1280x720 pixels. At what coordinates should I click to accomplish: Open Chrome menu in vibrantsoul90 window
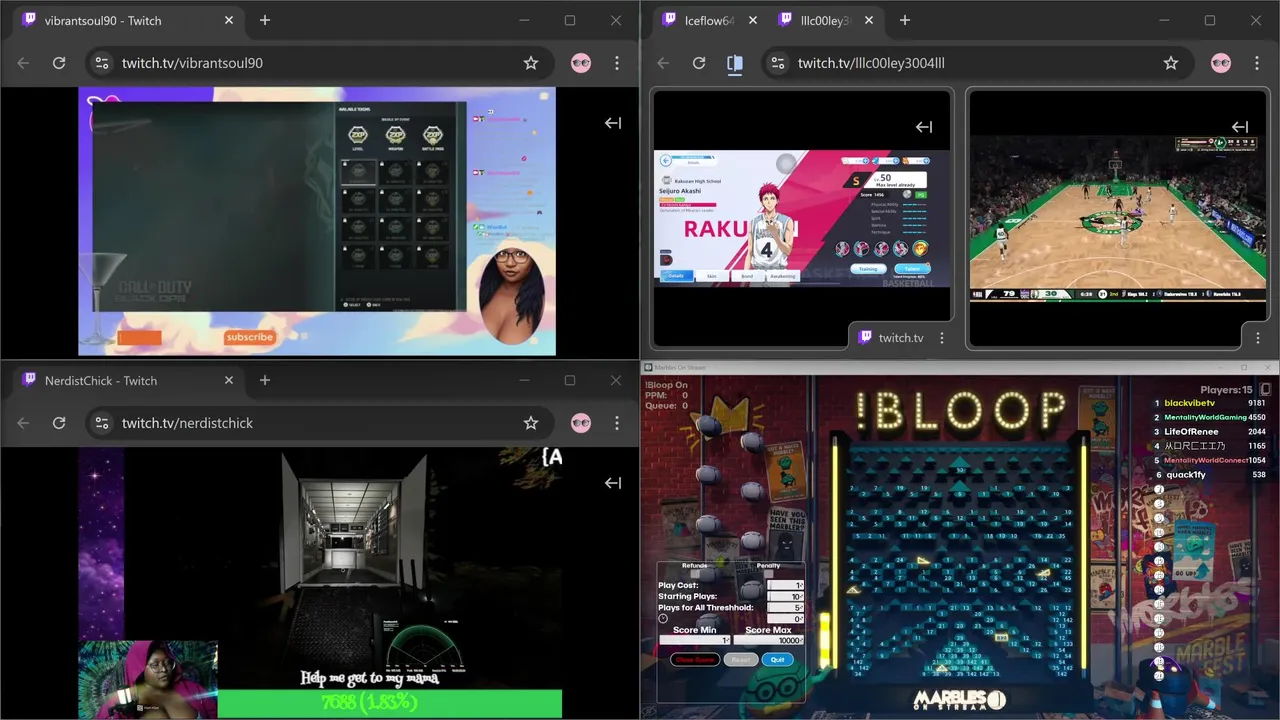(617, 63)
